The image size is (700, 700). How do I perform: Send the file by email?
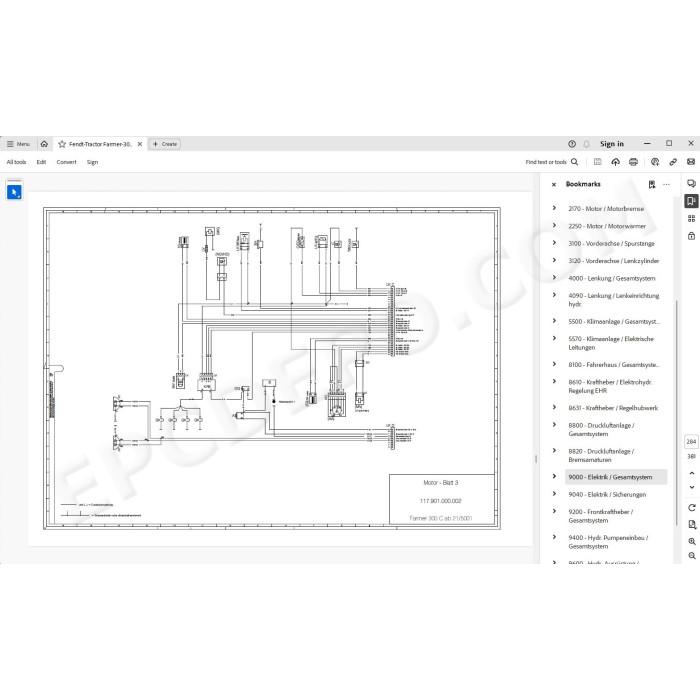(691, 162)
